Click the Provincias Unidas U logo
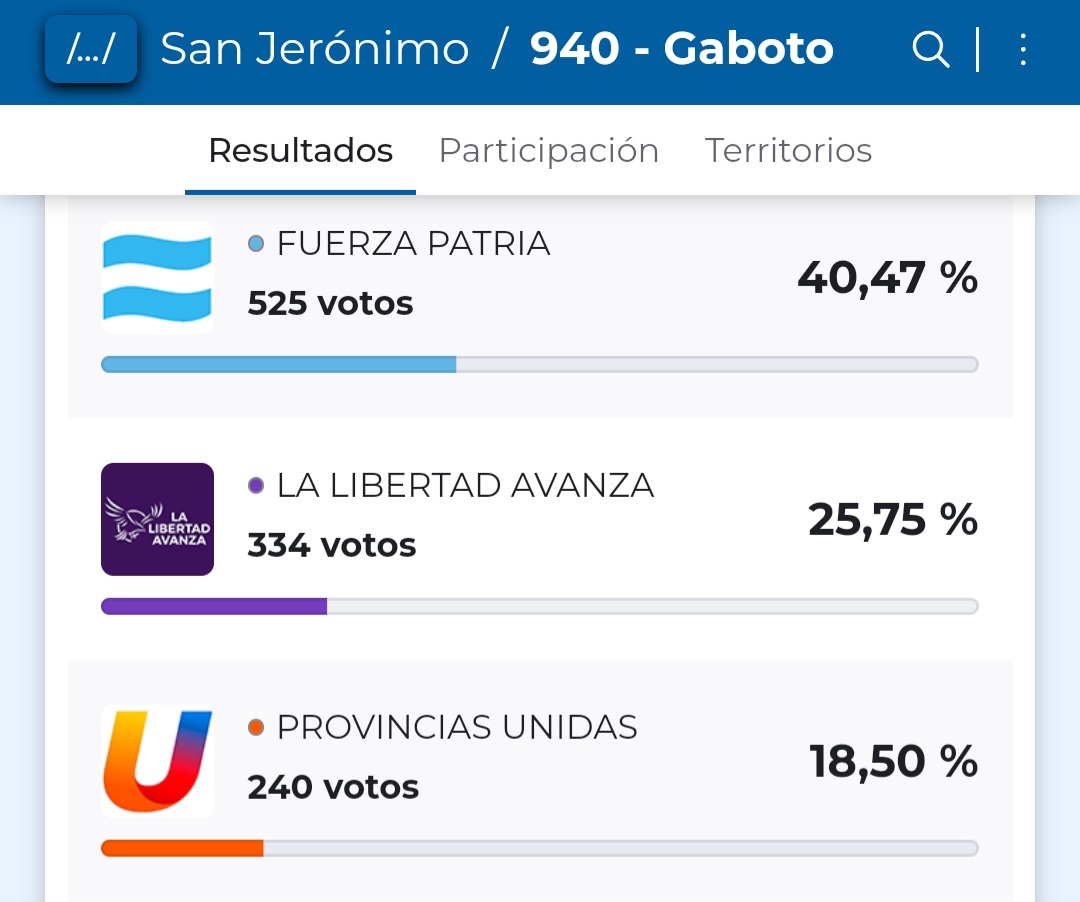The height and width of the screenshot is (902, 1080). [x=157, y=761]
